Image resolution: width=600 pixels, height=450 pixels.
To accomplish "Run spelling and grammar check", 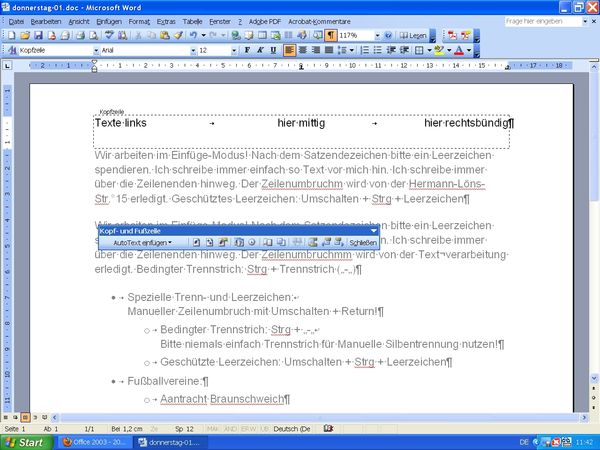I will click(109, 36).
